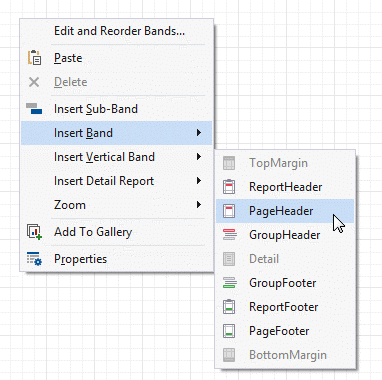Insert a ReportHeader band
The height and width of the screenshot is (380, 382).
pyautogui.click(x=285, y=187)
